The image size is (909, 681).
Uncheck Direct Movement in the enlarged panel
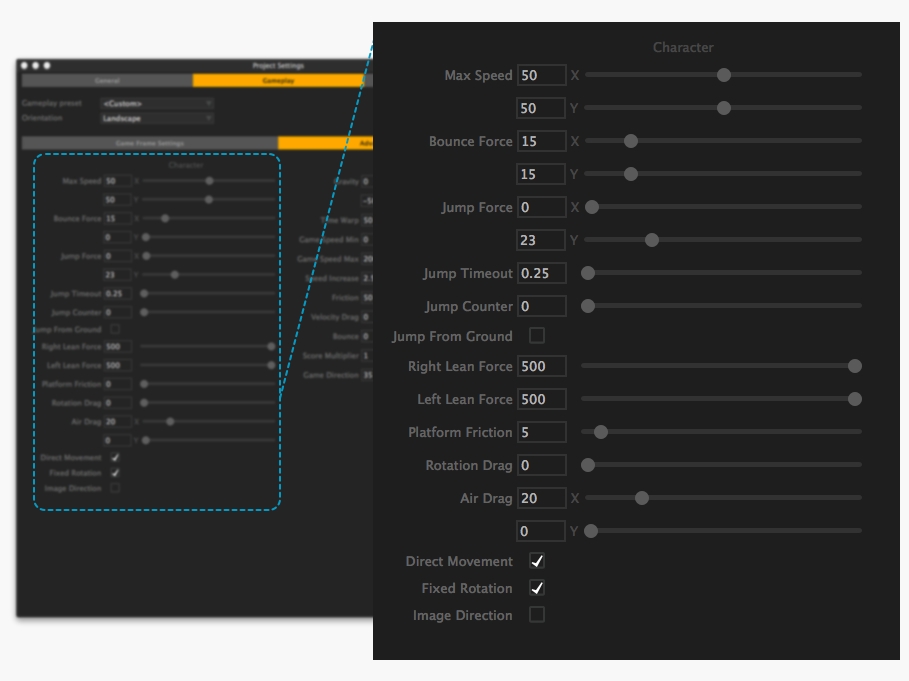click(537, 561)
